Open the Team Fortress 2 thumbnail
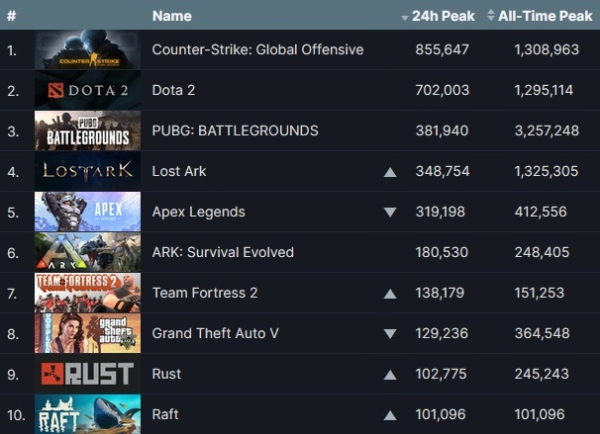The height and width of the screenshot is (434, 600). (87, 293)
